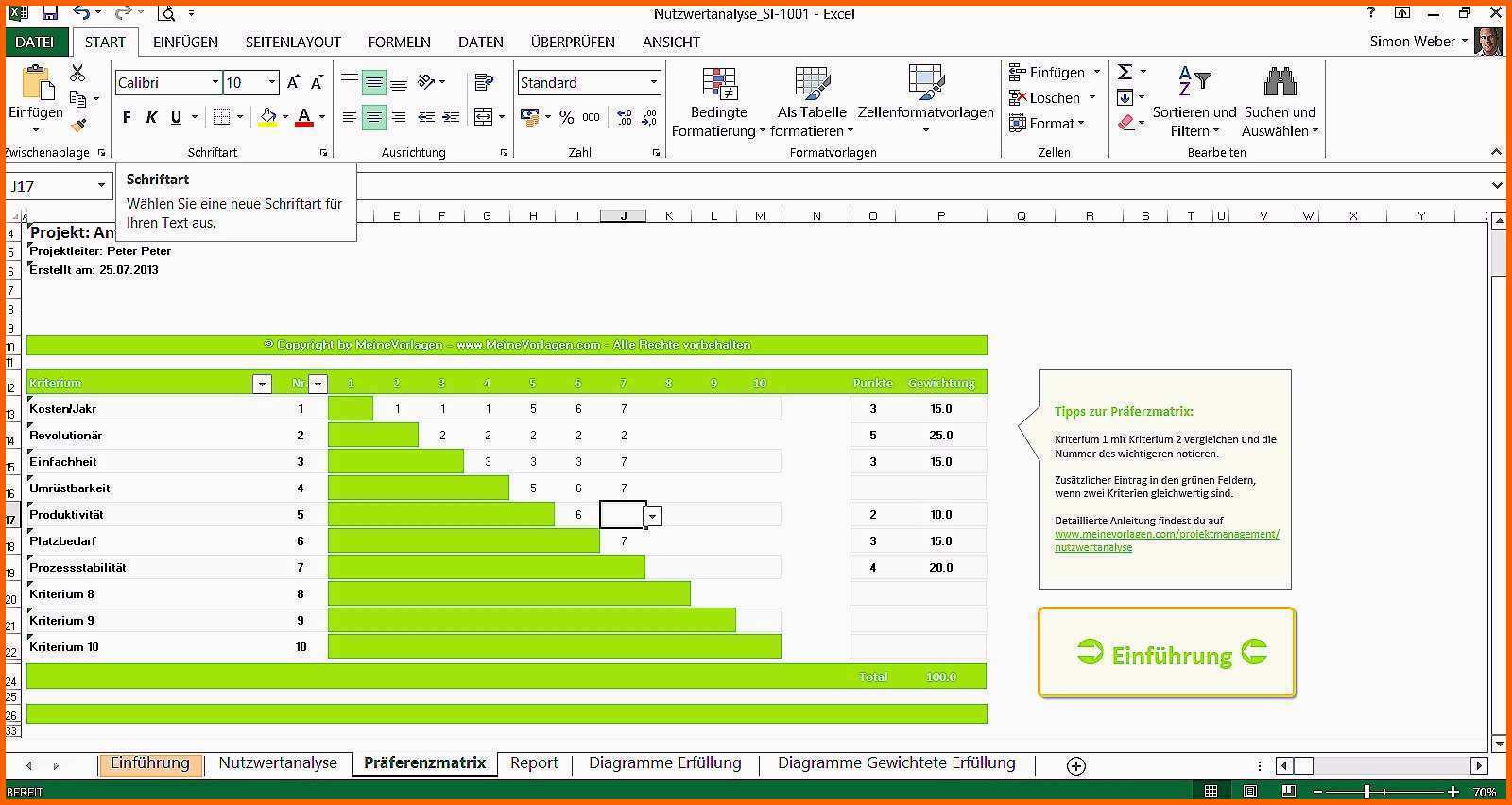Toggle center horizontal alignment

pos(374,117)
